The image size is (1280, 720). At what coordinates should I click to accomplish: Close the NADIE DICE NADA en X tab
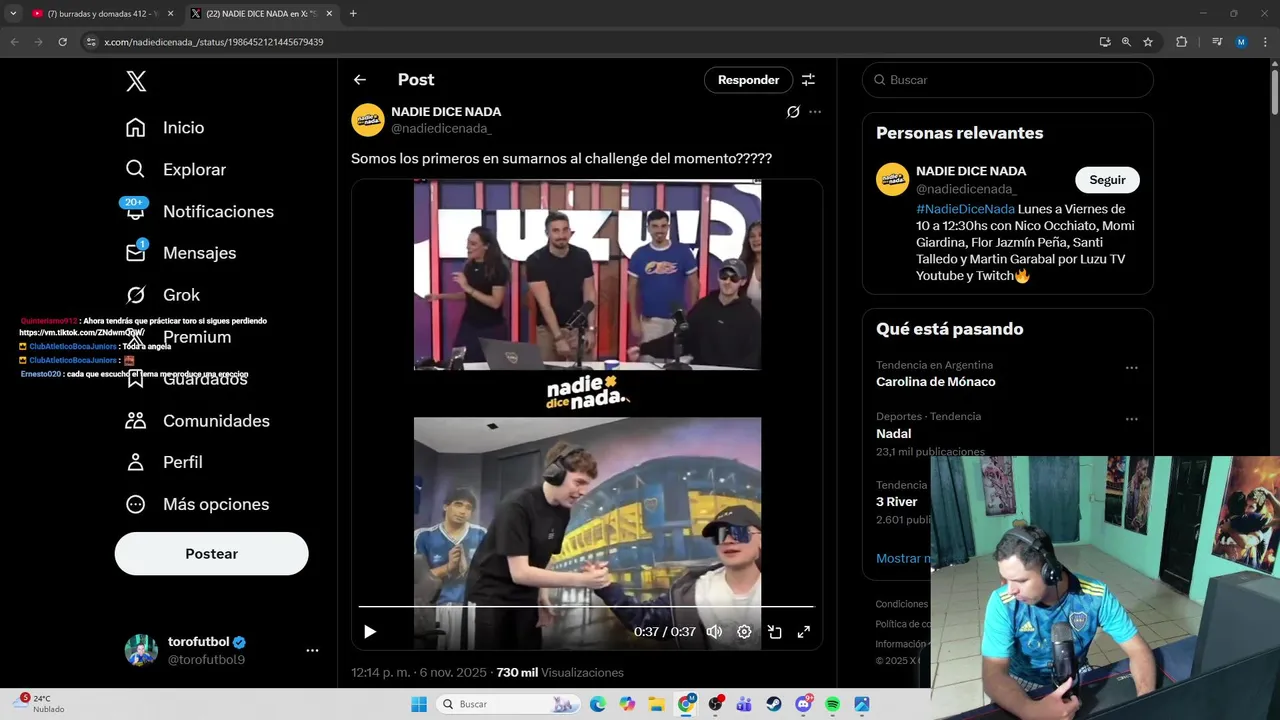pyautogui.click(x=329, y=14)
